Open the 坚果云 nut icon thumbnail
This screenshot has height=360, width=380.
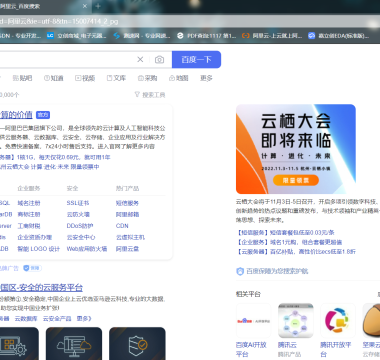point(371,321)
